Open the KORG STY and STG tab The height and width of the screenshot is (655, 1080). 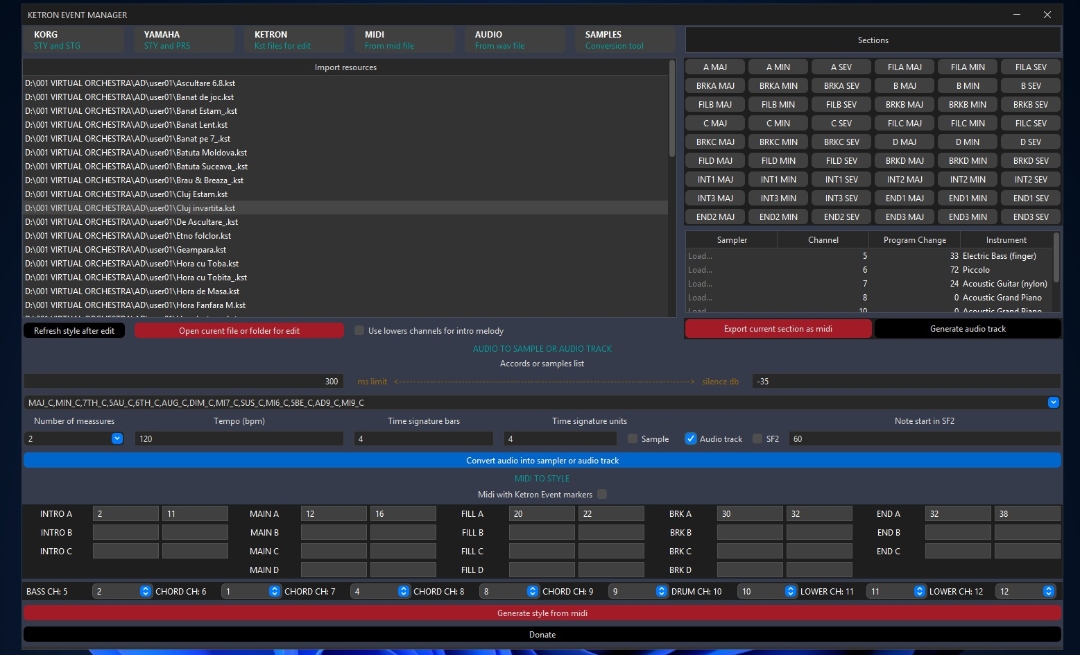pos(73,40)
